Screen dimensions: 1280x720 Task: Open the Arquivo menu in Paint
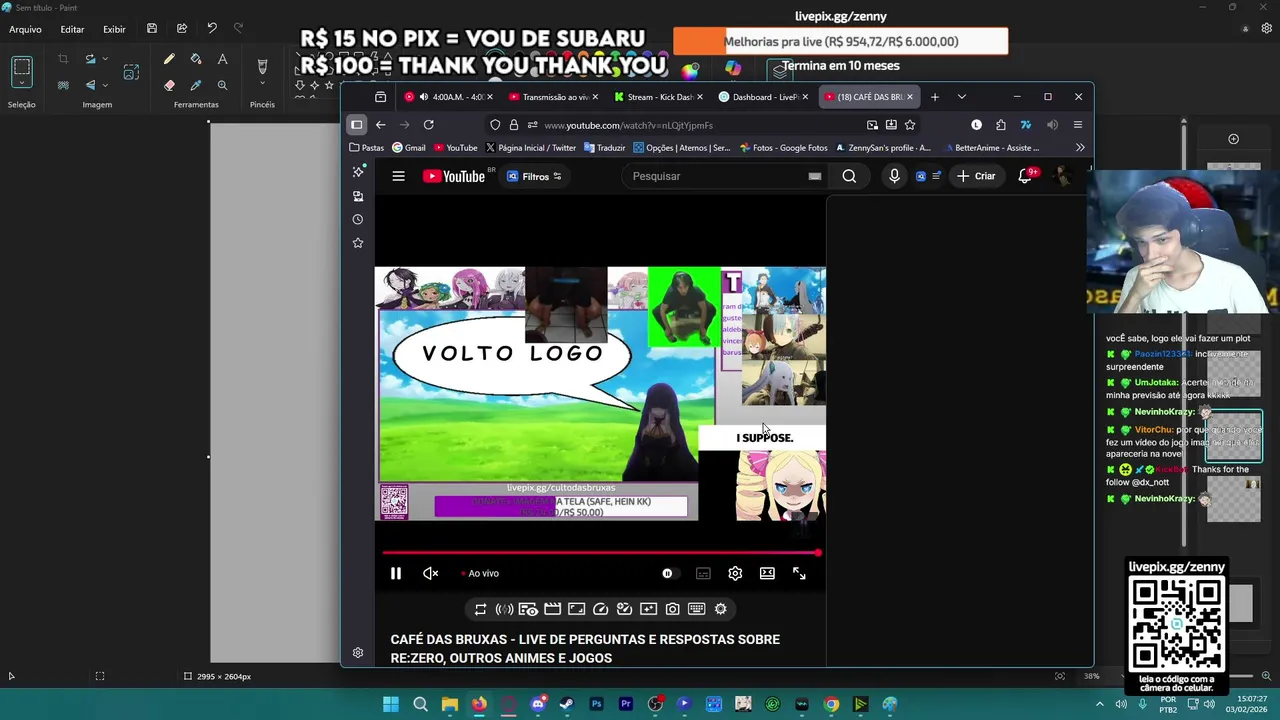point(26,29)
